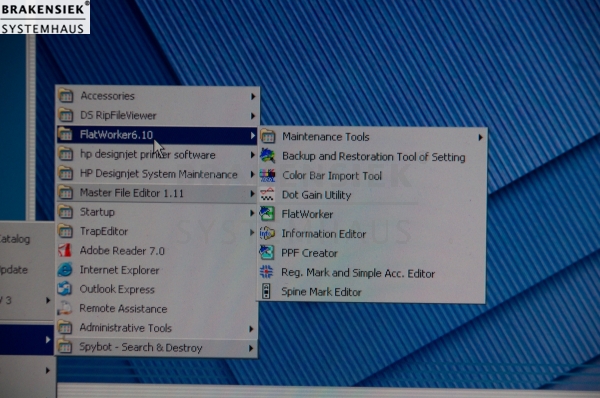Select HP Designjet System Maintenance entry
This screenshot has height=398, width=600.
[x=157, y=174]
